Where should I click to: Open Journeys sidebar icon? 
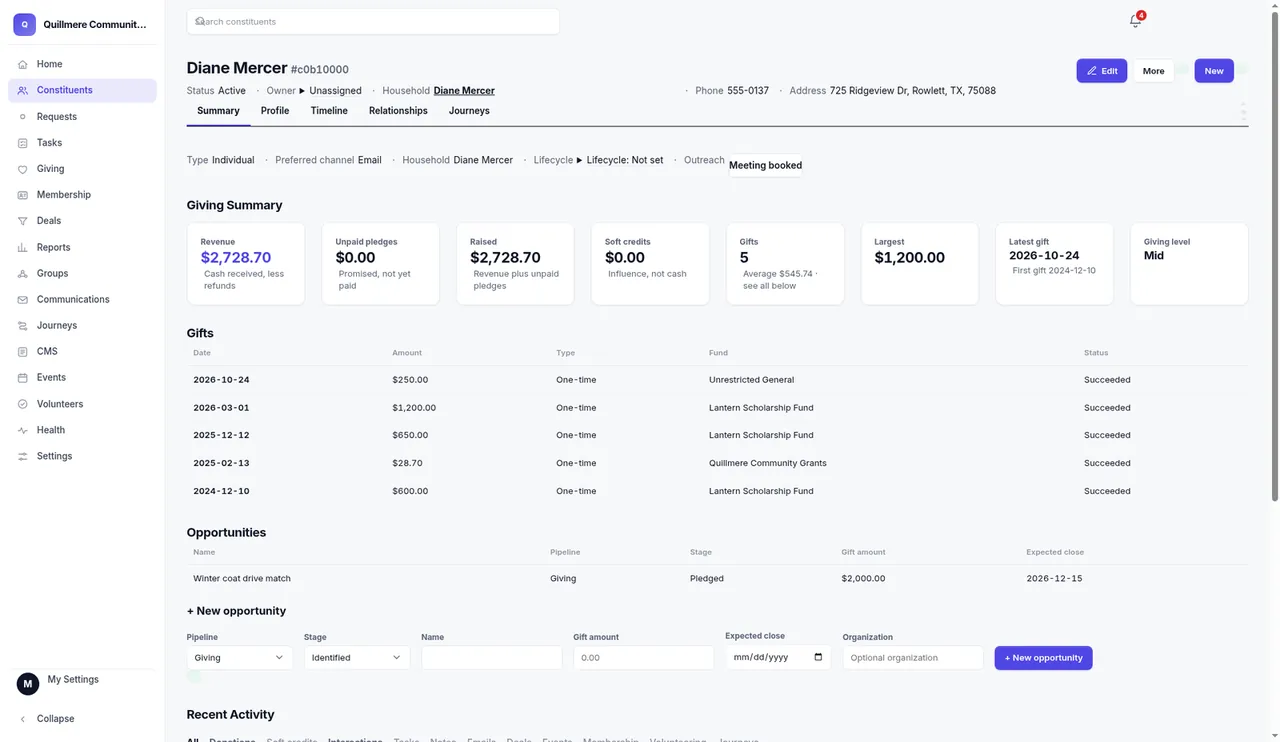(x=22, y=325)
